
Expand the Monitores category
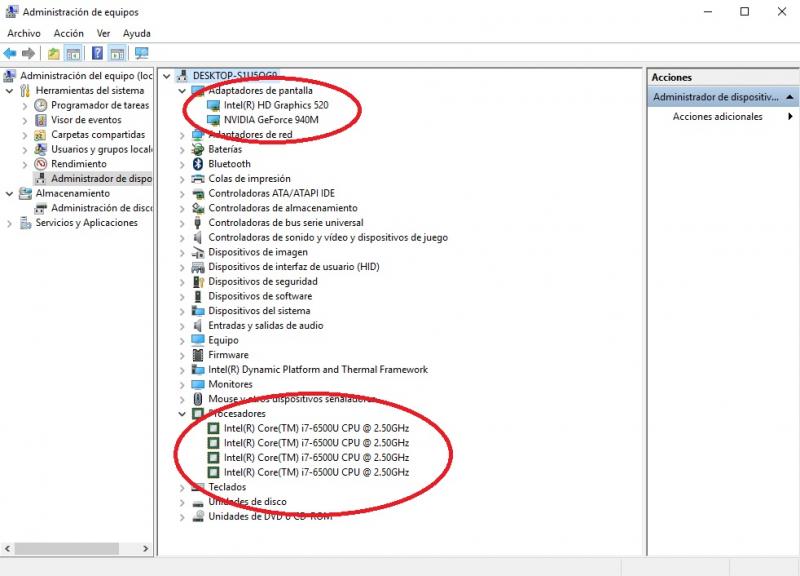(x=182, y=385)
